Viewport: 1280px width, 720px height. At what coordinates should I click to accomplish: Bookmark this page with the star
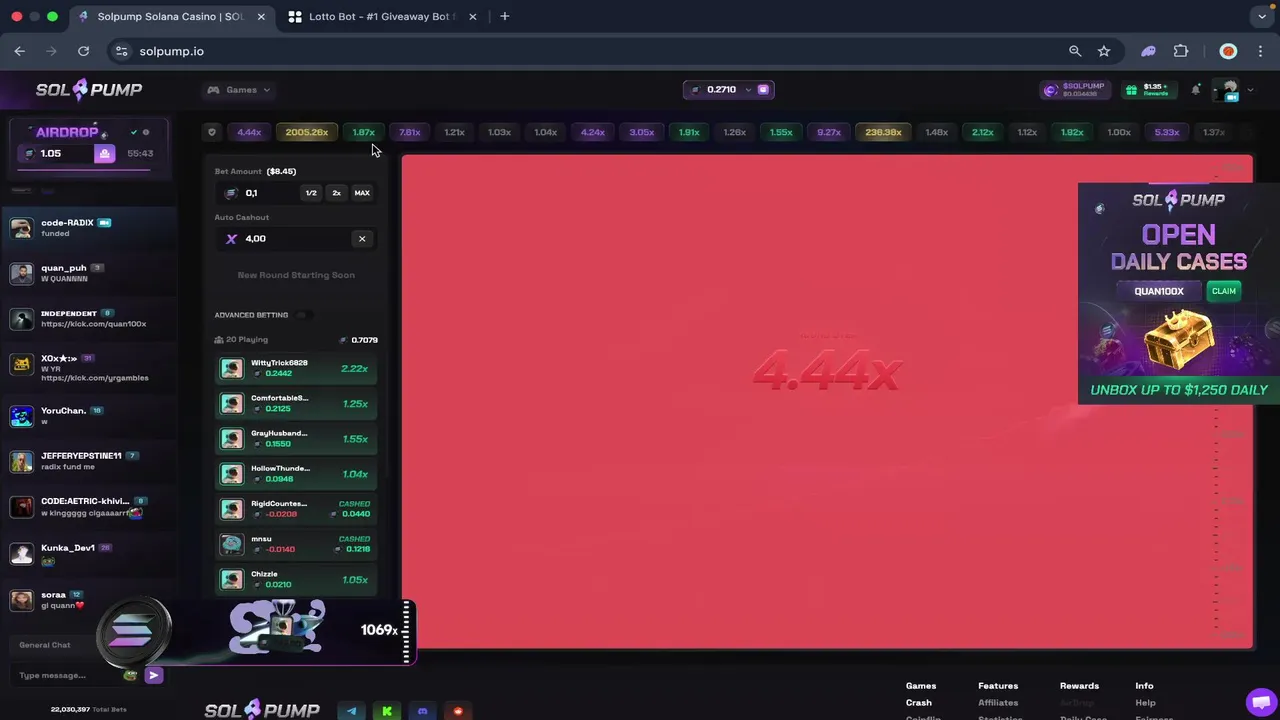1104,51
